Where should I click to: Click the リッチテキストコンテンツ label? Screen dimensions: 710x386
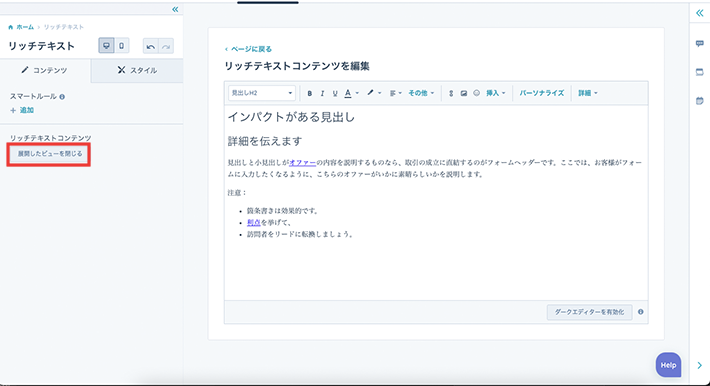click(x=51, y=138)
